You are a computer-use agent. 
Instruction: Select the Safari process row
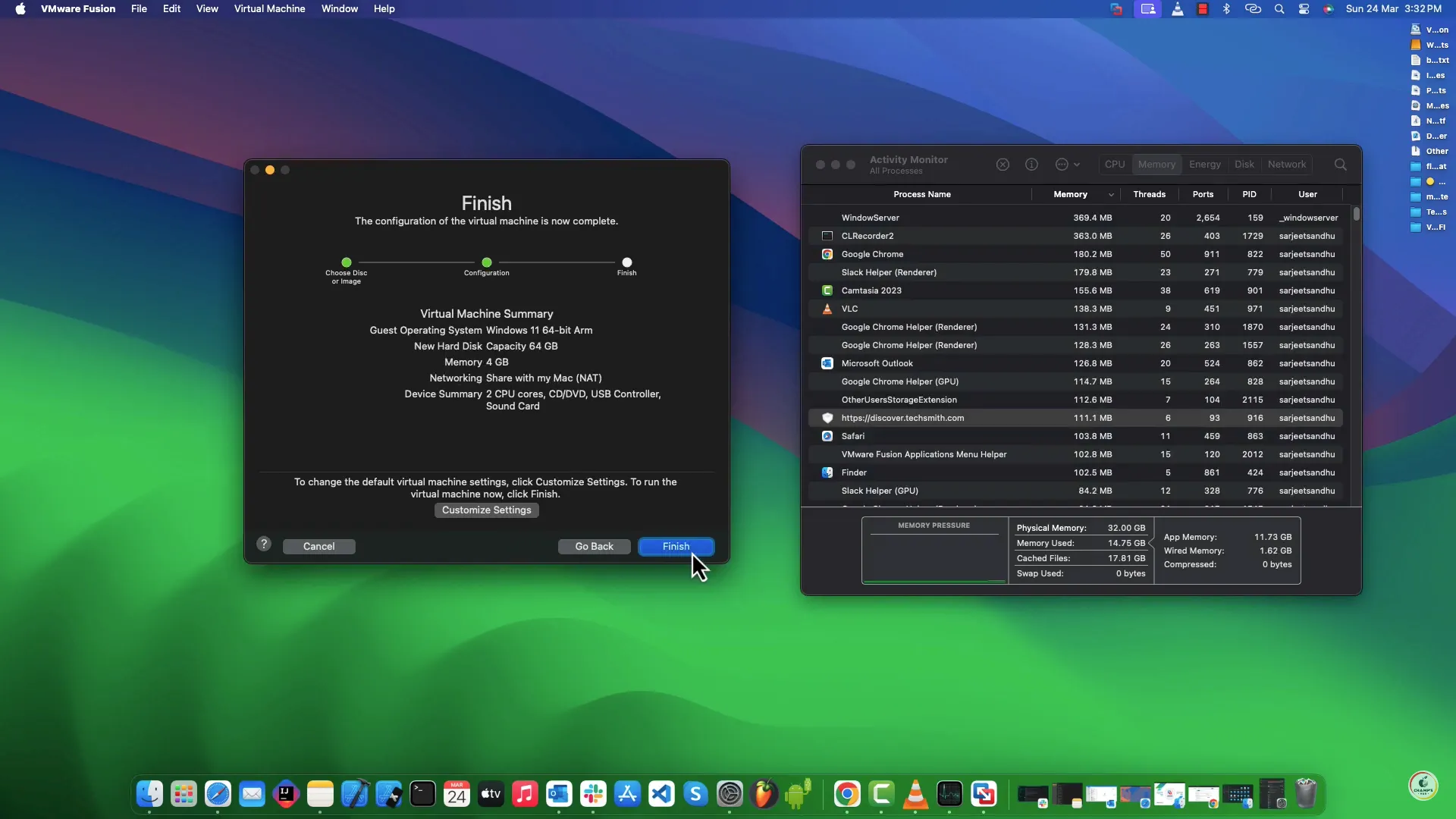pyautogui.click(x=1075, y=436)
